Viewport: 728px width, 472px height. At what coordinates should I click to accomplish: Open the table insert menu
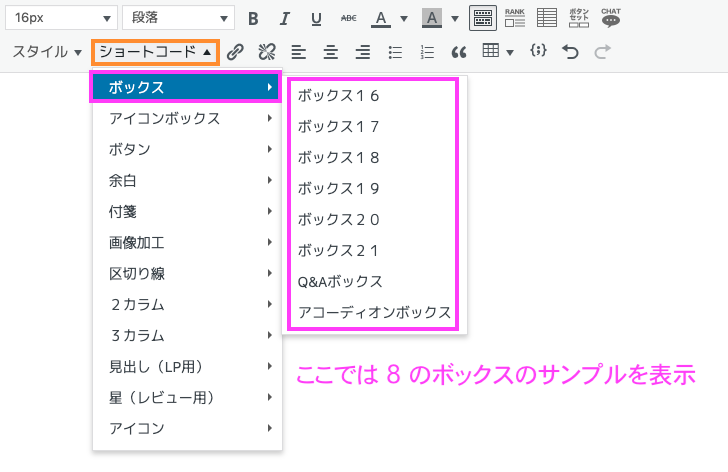click(x=498, y=51)
